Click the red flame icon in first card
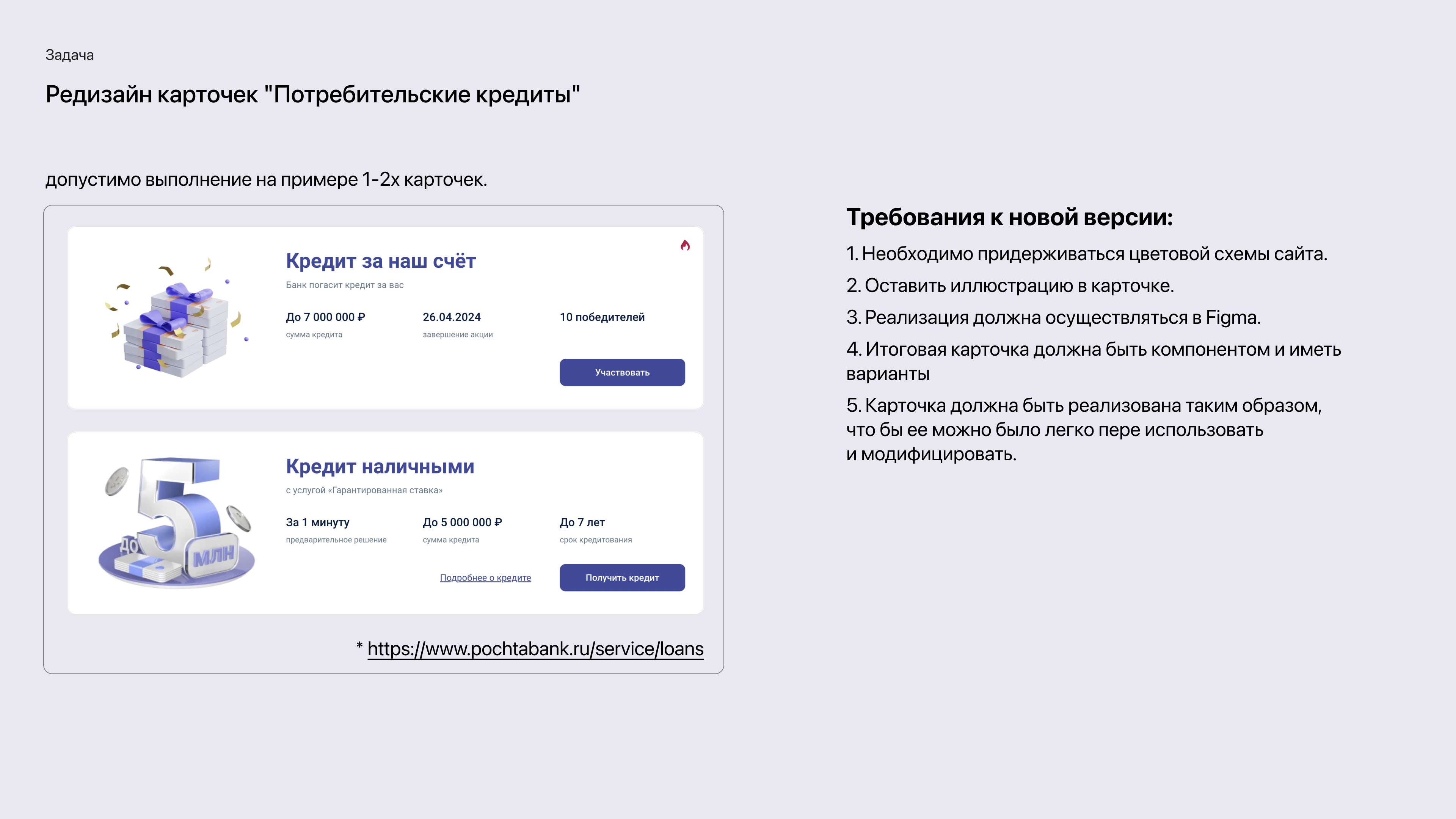This screenshot has width=1456, height=819. [685, 245]
